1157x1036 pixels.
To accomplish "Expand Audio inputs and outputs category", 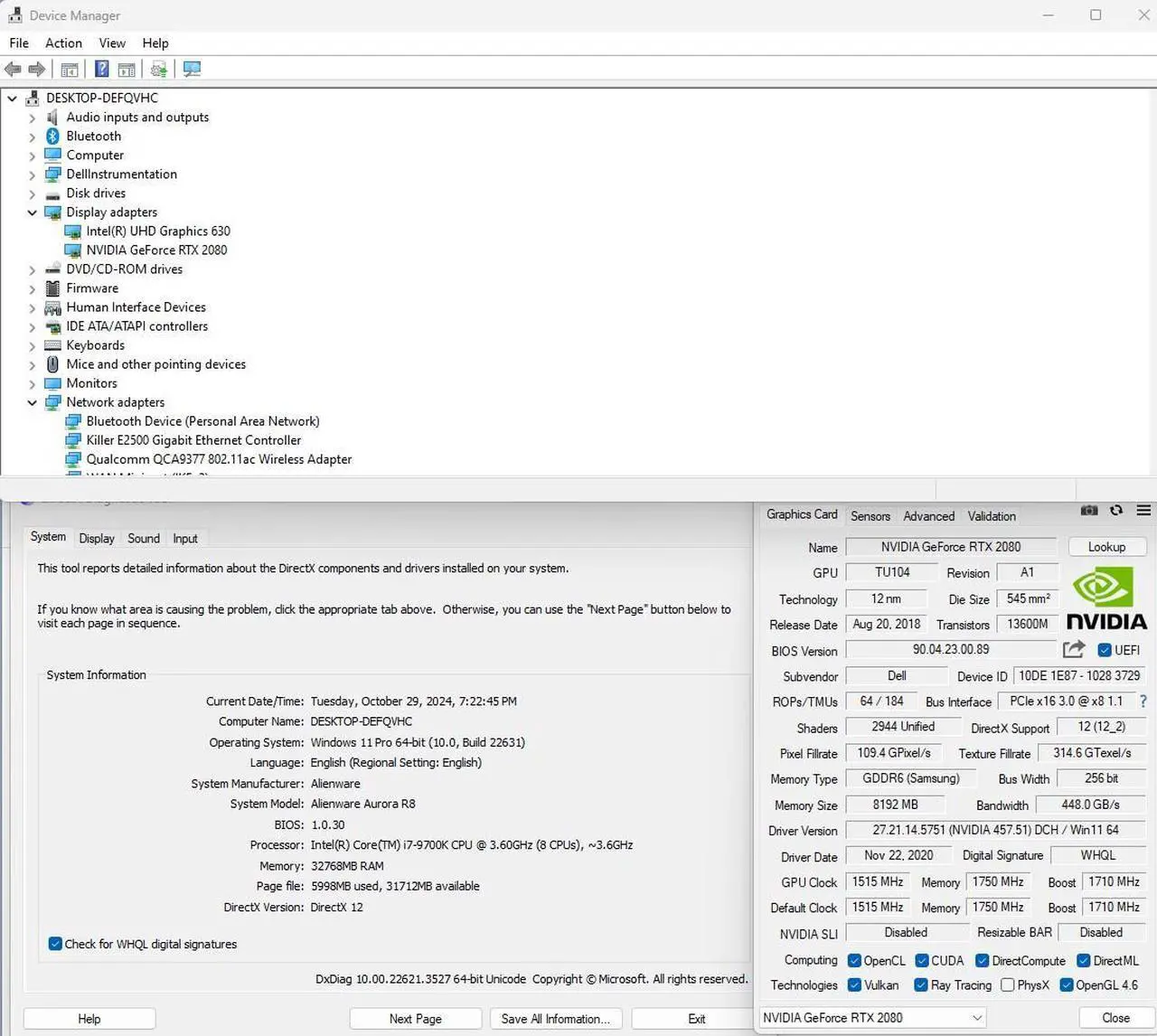I will click(x=33, y=118).
